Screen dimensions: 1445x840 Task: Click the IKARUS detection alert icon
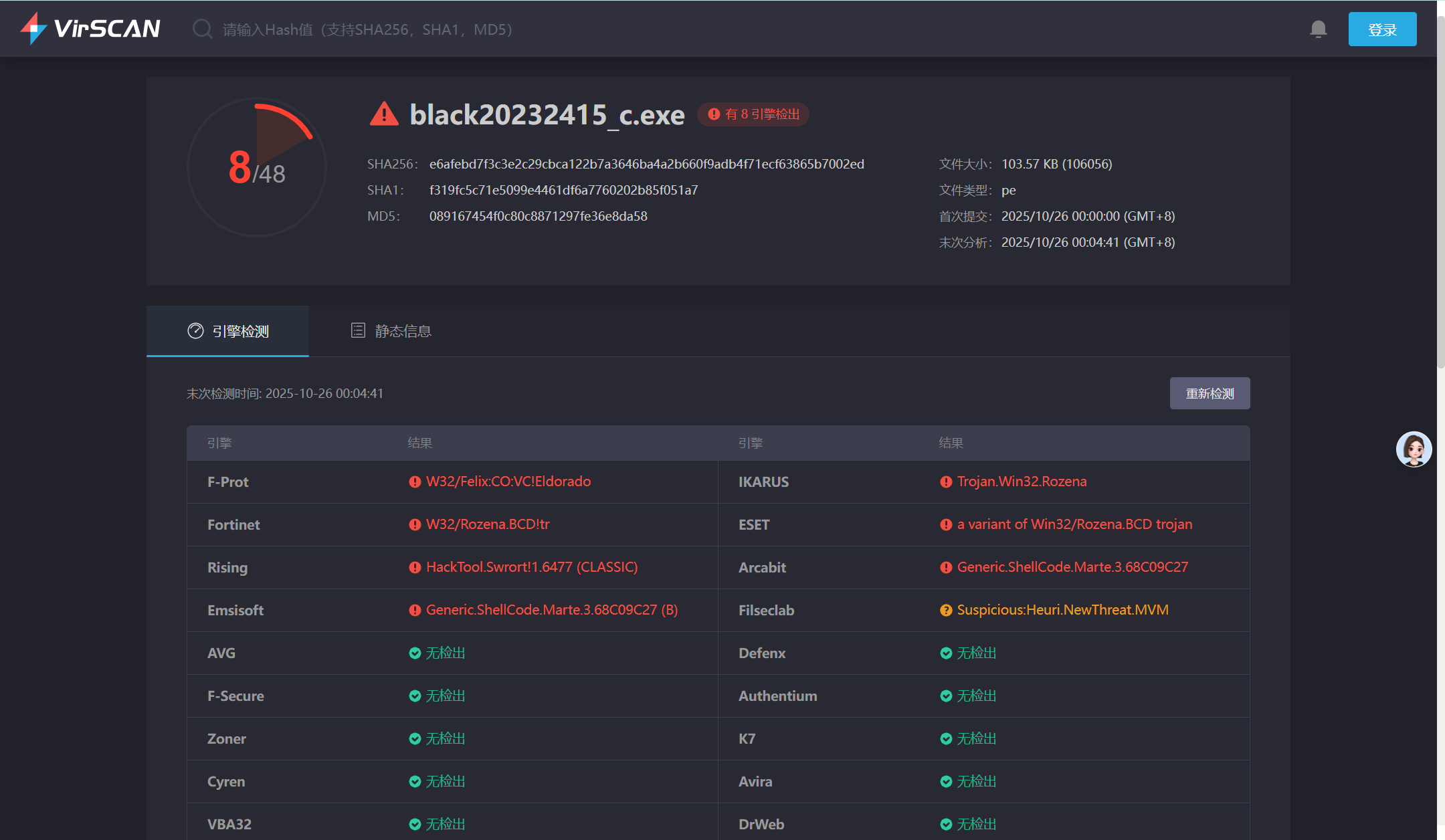[945, 482]
